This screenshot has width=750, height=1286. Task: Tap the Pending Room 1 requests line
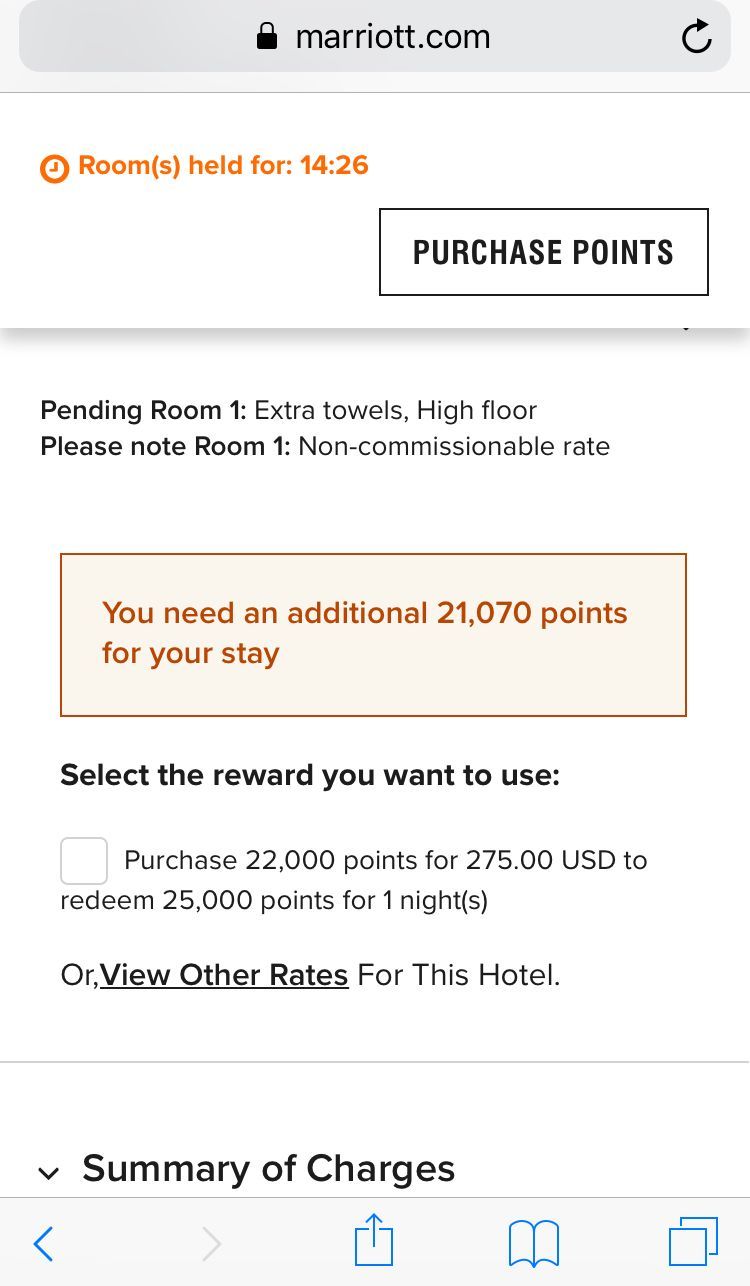(x=289, y=410)
